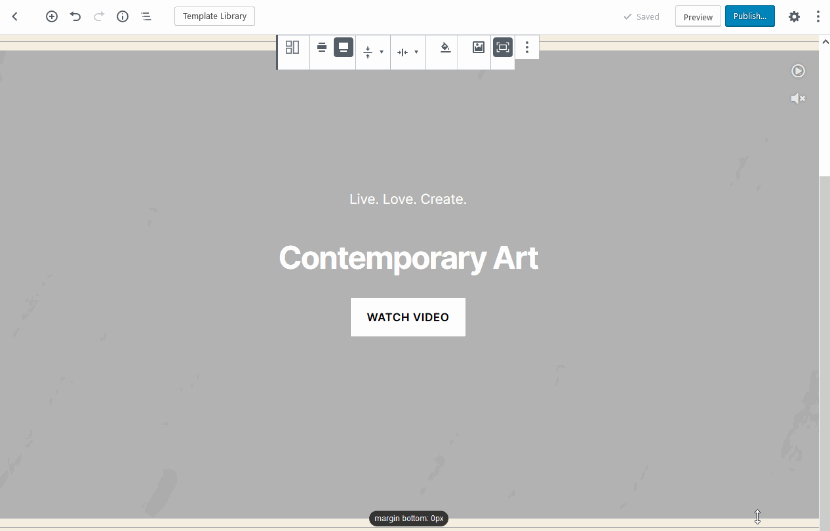Click the Publish button

750,16
